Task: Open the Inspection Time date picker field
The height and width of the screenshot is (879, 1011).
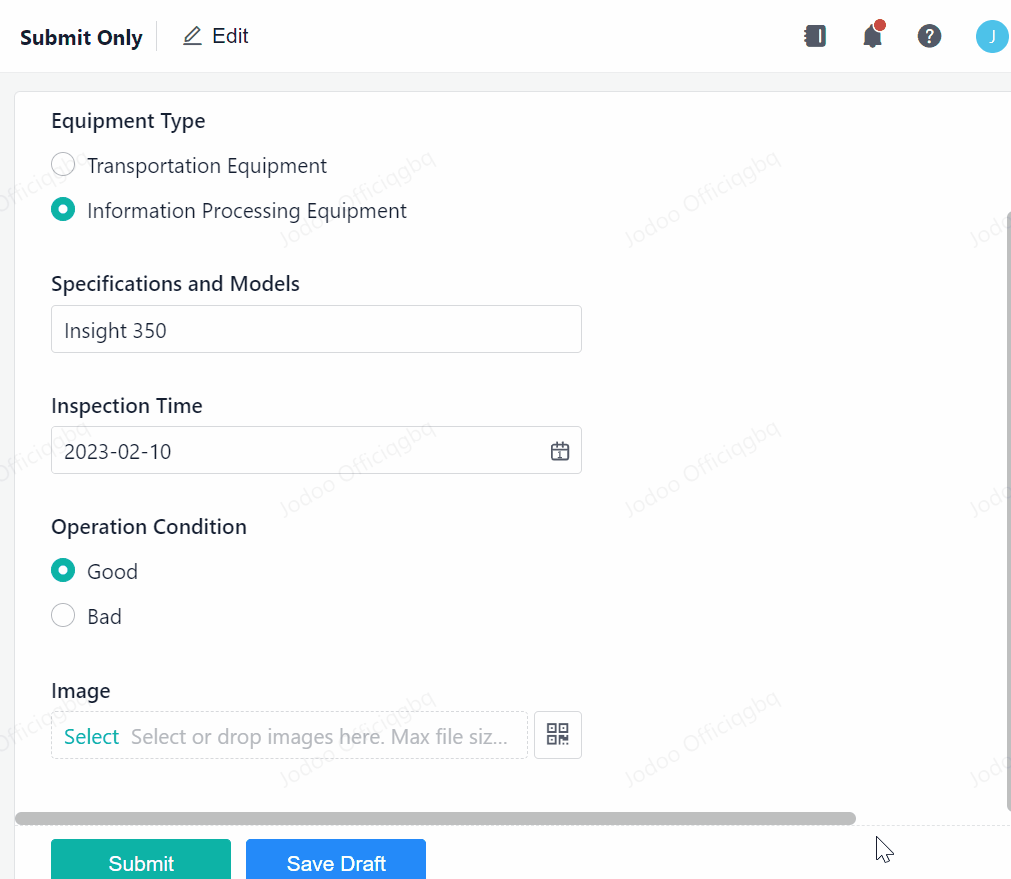Action: point(300,451)
